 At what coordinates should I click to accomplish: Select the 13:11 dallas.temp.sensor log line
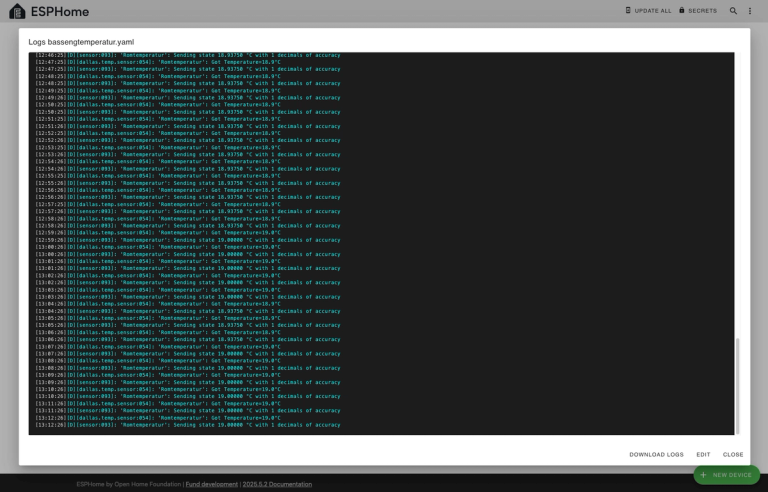(x=158, y=404)
